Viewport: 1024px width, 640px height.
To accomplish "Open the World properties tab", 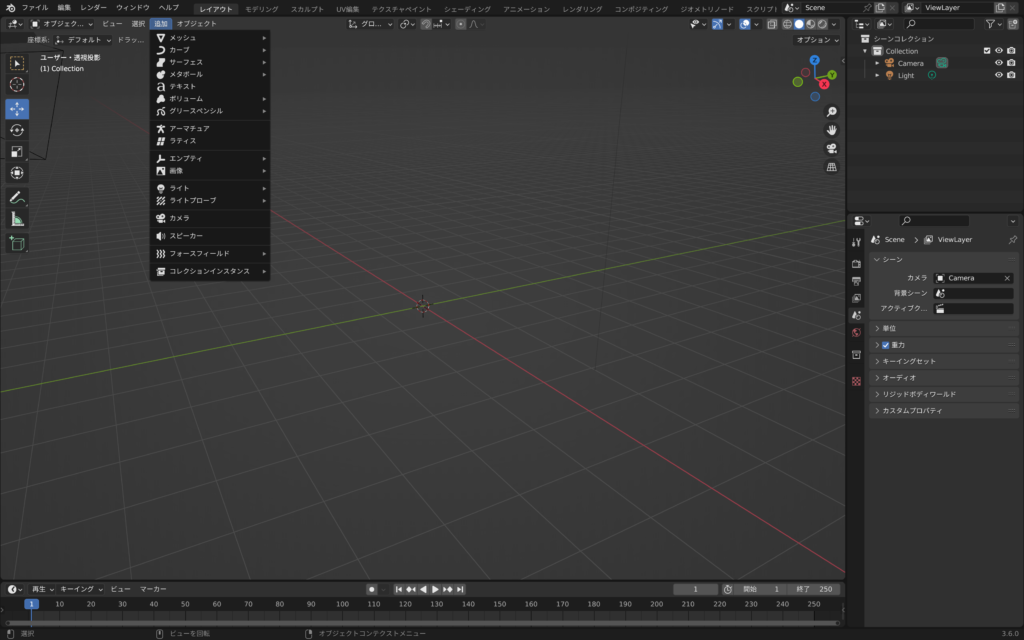I will [x=856, y=333].
